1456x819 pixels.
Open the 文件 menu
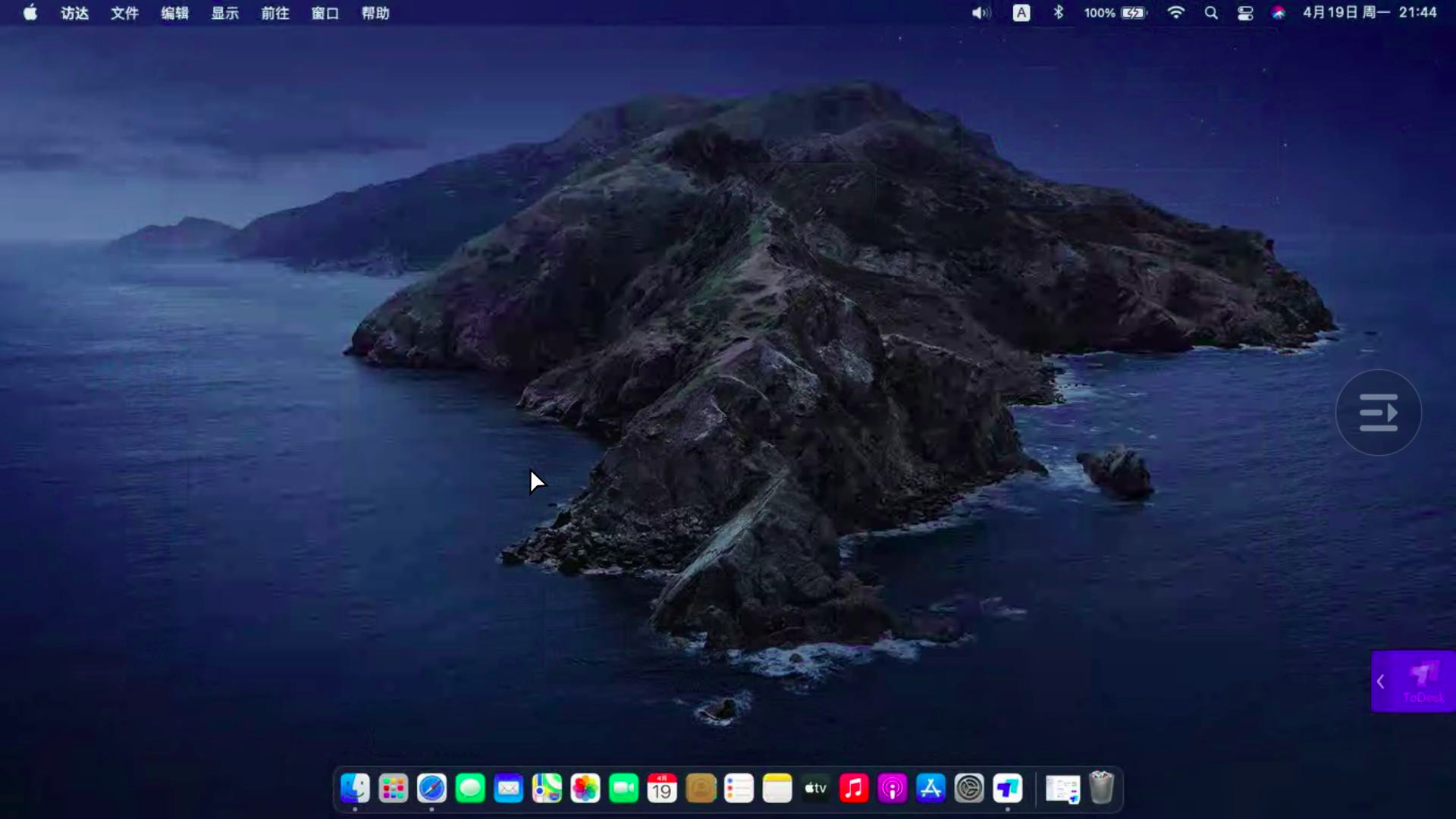click(x=125, y=13)
